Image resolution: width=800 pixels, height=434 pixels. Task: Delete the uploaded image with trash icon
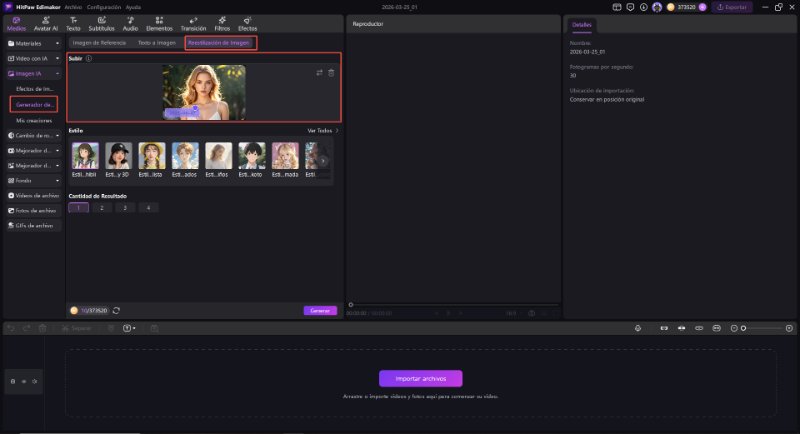click(332, 73)
